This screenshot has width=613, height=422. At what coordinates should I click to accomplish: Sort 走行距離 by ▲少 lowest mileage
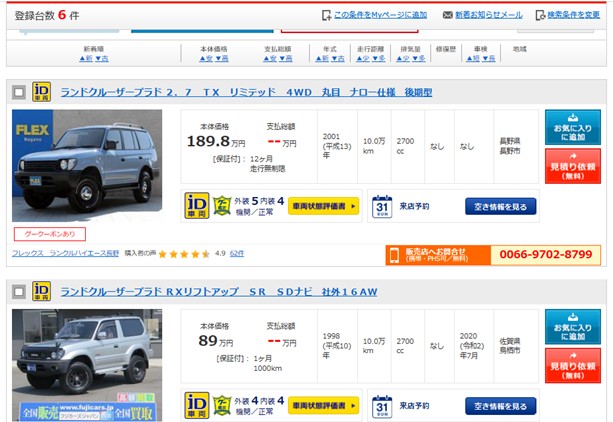363,58
